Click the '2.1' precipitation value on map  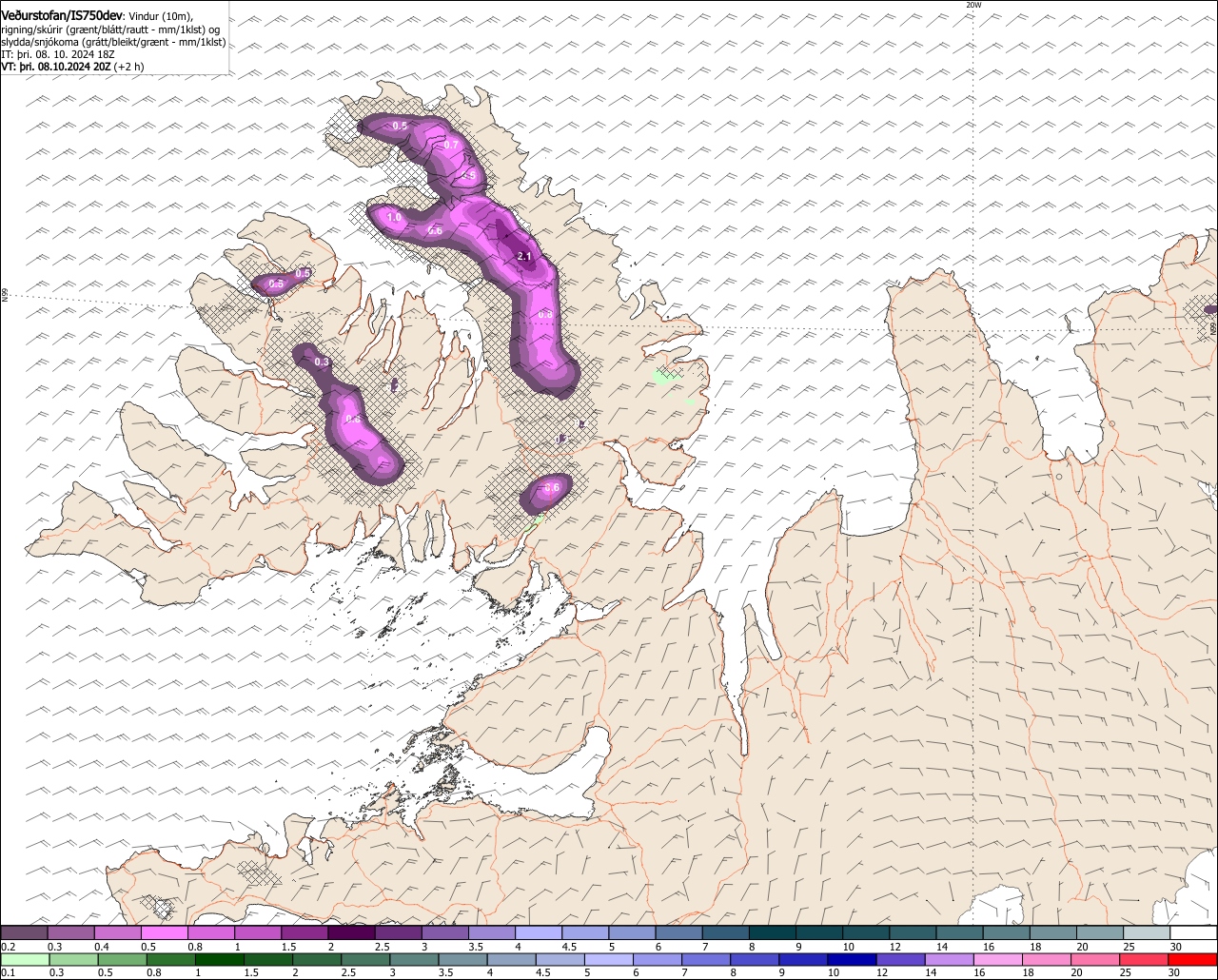click(x=524, y=257)
